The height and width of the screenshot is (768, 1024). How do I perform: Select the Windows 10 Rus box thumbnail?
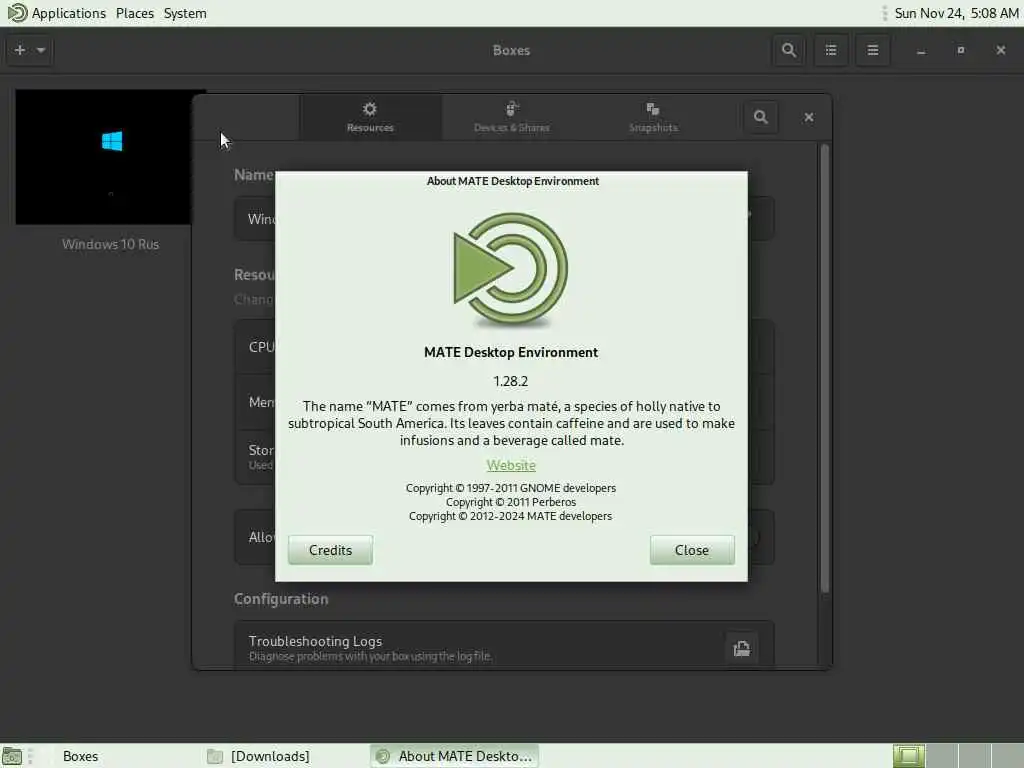(x=104, y=157)
